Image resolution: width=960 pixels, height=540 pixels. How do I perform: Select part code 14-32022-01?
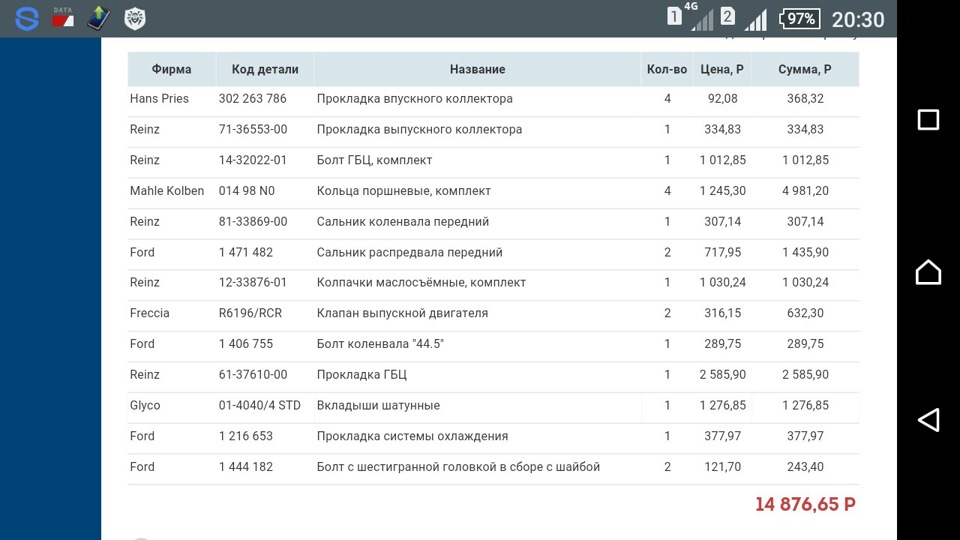(252, 160)
